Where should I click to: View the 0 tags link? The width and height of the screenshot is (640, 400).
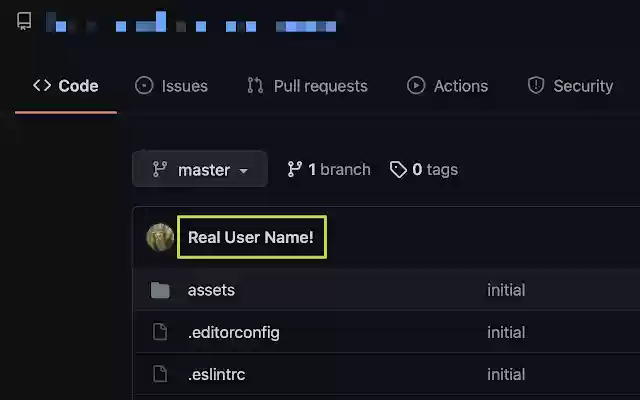[424, 169]
